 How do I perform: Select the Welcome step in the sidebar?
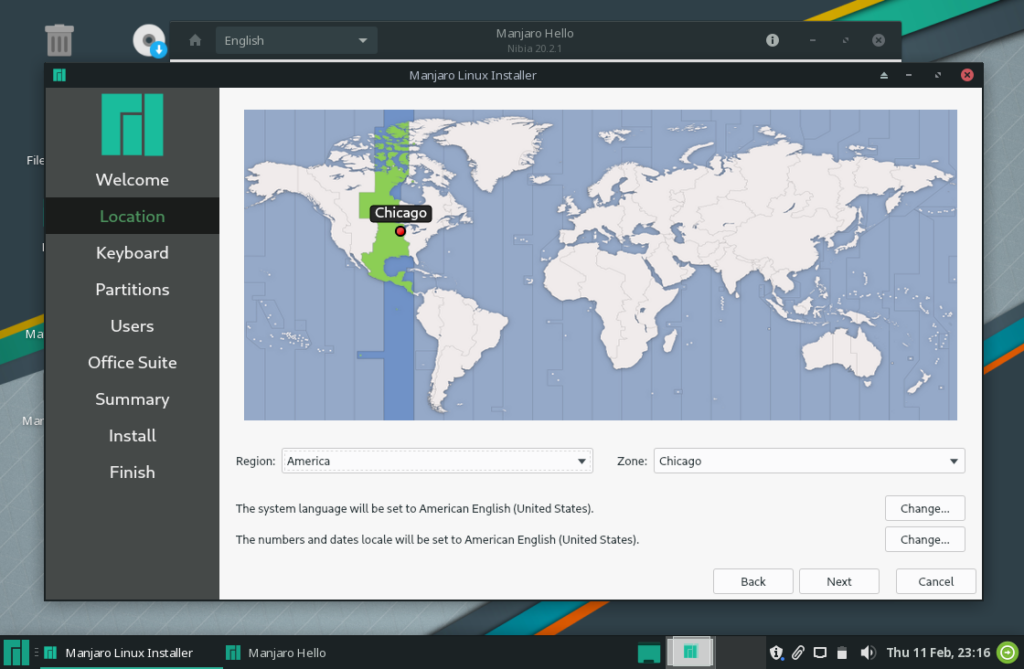(132, 180)
